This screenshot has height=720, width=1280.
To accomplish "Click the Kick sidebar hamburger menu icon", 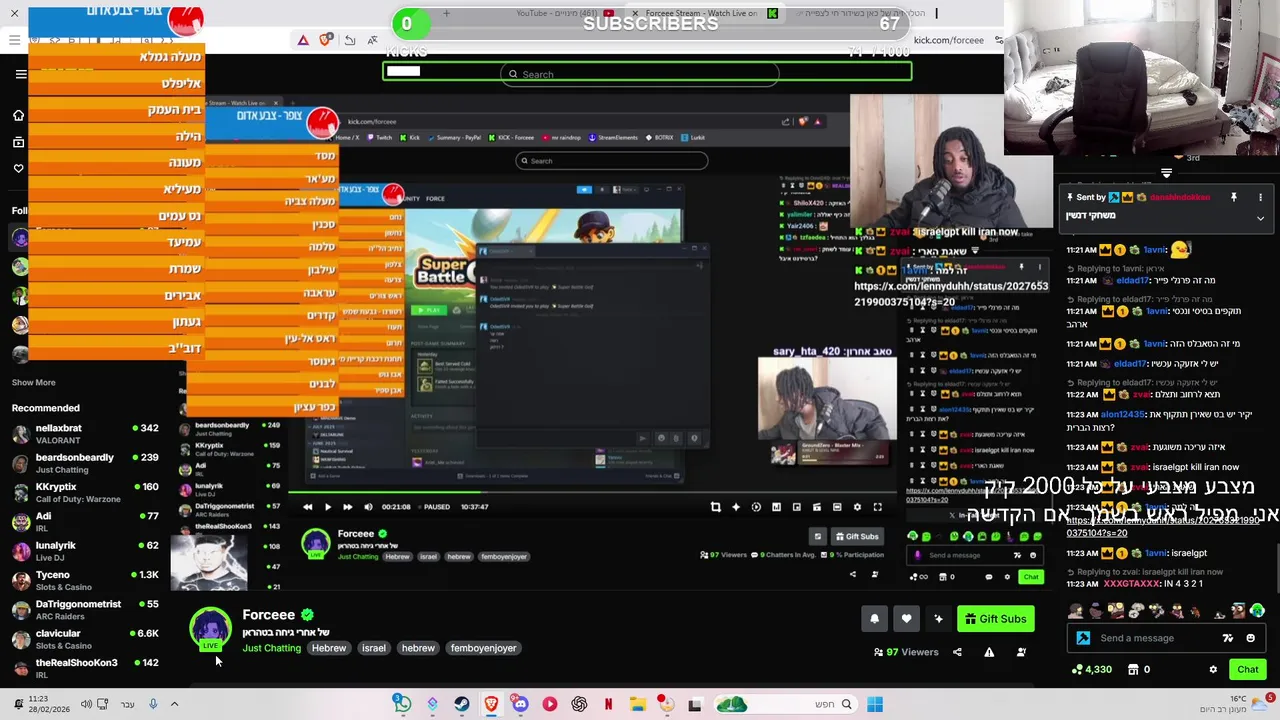I will [21, 74].
